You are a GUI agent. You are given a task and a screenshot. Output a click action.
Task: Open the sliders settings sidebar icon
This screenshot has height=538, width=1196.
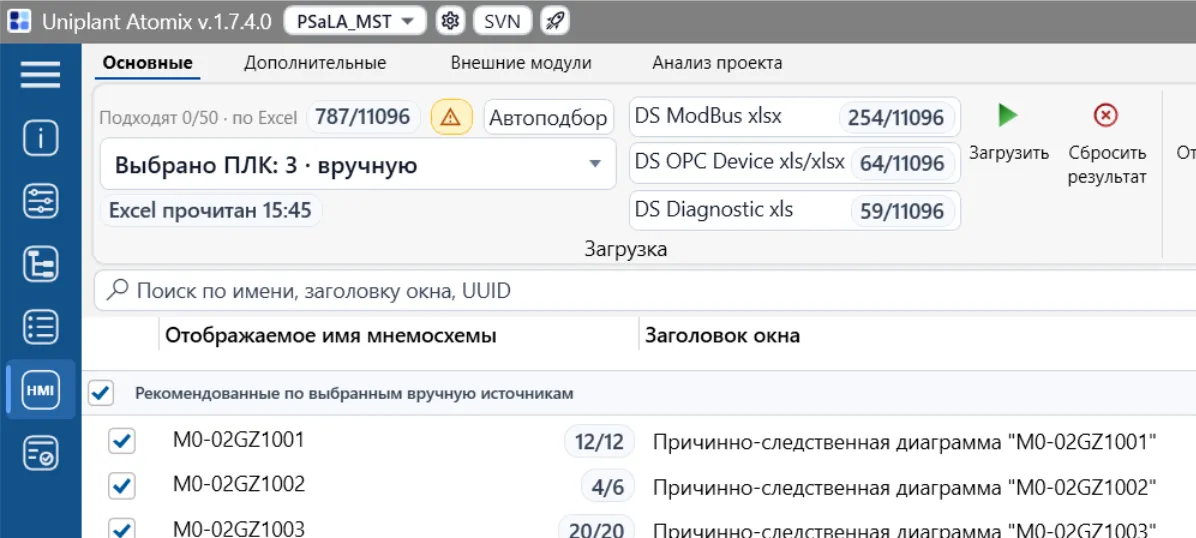[x=40, y=201]
